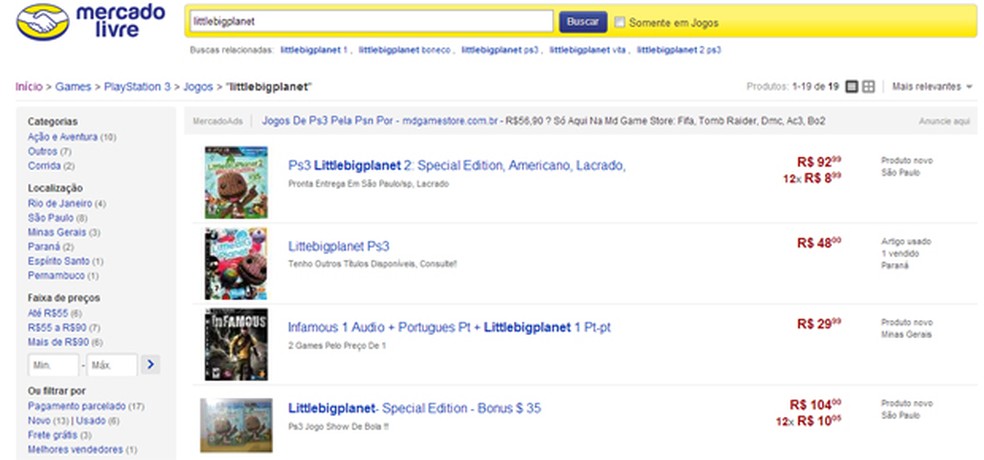Switch to list view icon
Viewport: 984px width, 460px height.
pos(852,87)
